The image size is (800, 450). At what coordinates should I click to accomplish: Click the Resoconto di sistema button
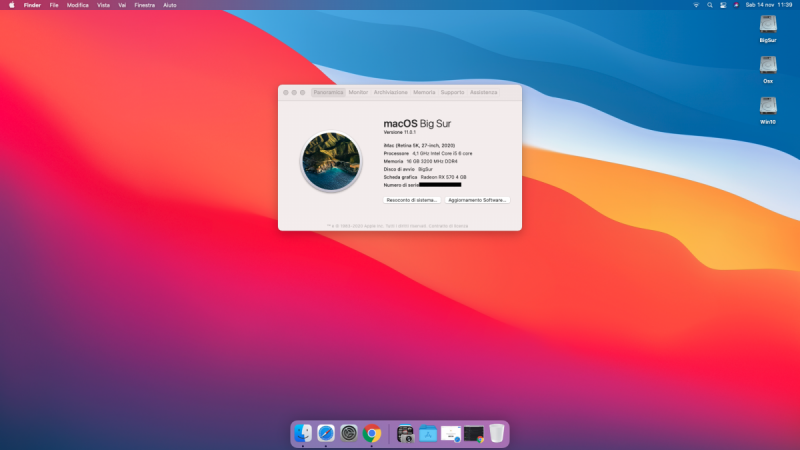coord(412,200)
